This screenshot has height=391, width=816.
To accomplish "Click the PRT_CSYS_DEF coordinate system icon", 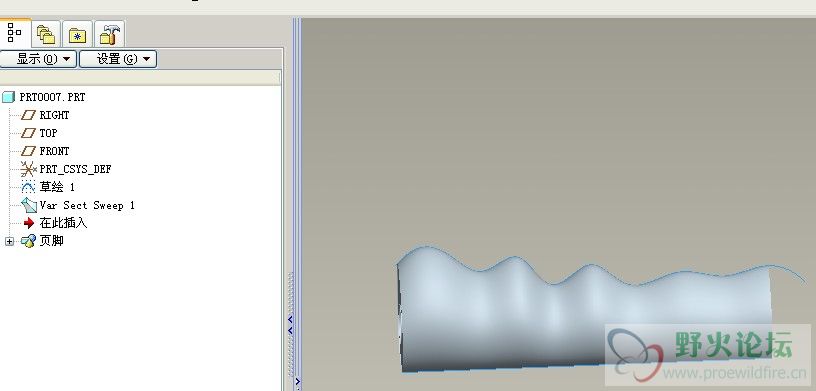I will point(28,169).
